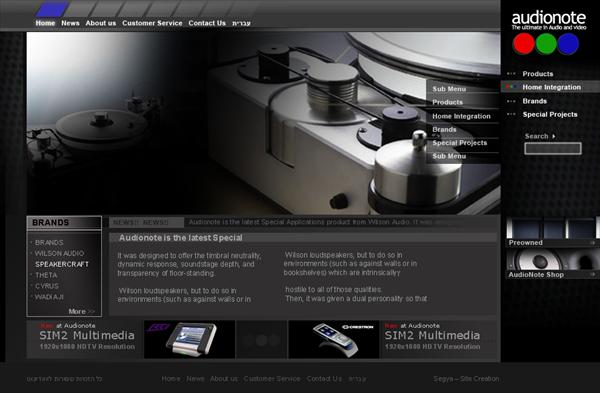The height and width of the screenshot is (393, 600).
Task: Open the Preowned thumbnail banner
Action: tap(553, 232)
